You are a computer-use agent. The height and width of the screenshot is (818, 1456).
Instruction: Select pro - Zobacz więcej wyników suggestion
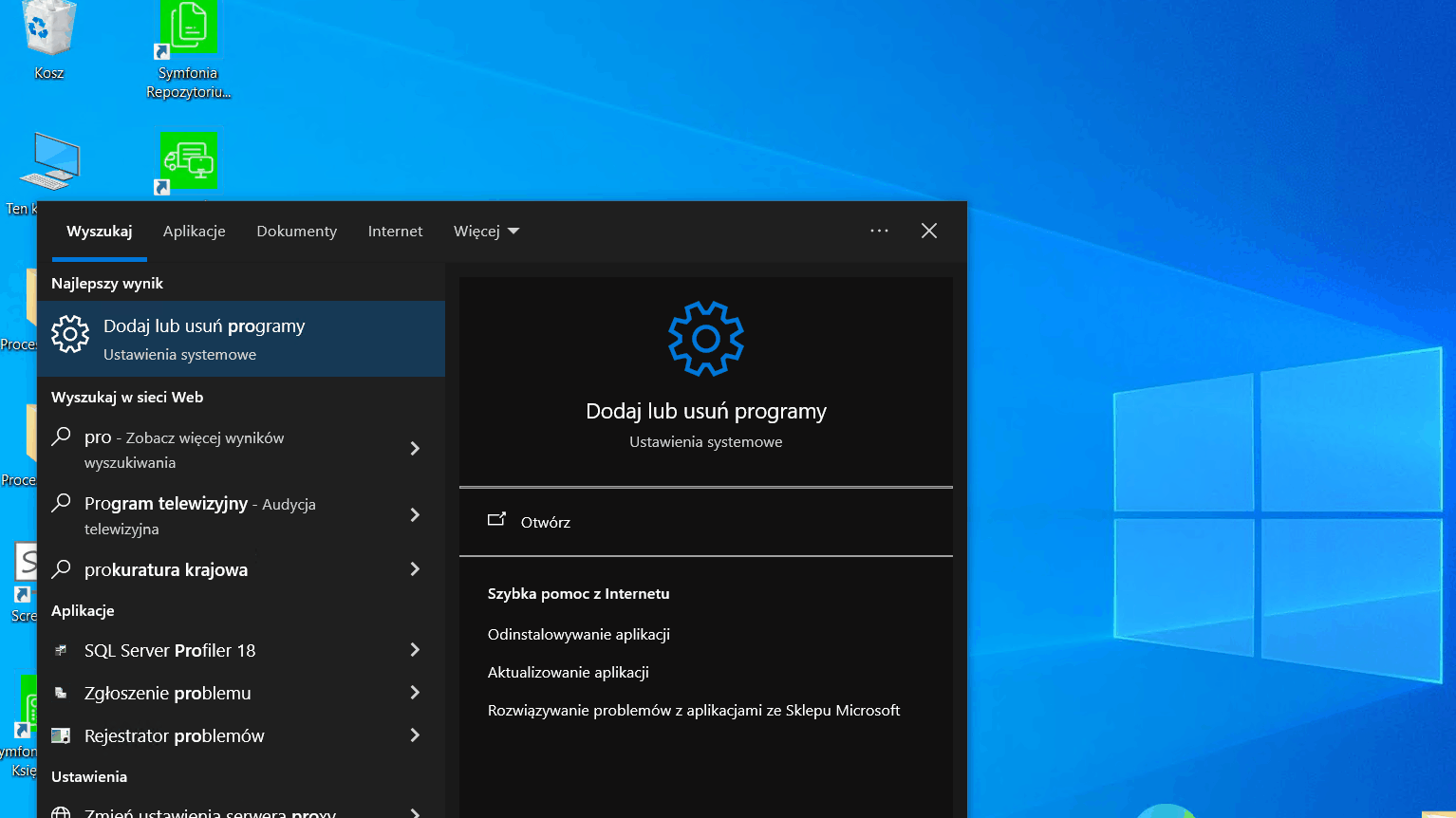click(x=241, y=449)
